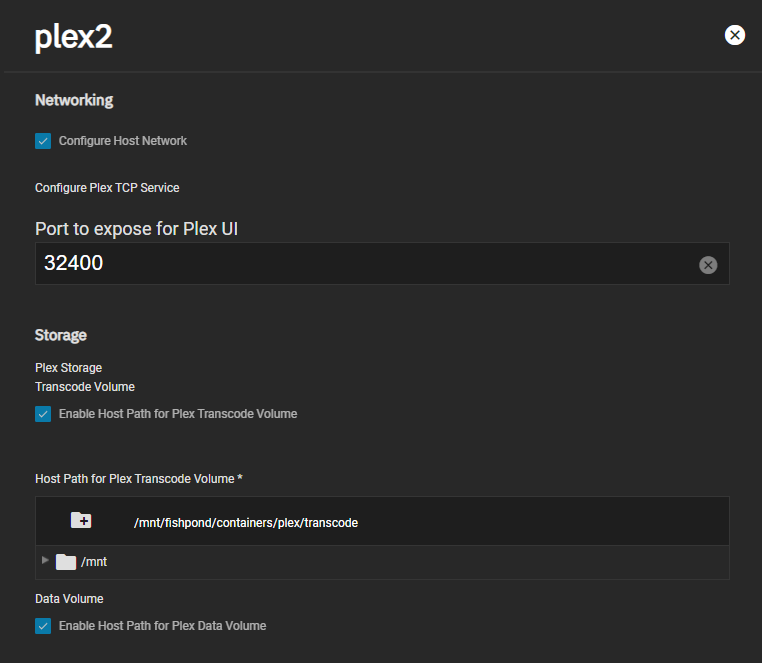Toggle the Configure Host Network checkbox
Viewport: 762px width, 663px height.
point(43,141)
